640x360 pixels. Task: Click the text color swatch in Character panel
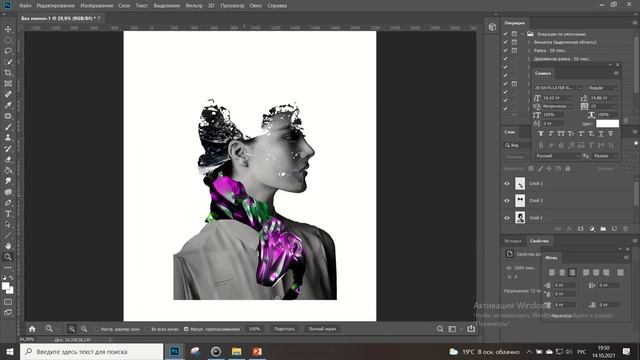607,123
